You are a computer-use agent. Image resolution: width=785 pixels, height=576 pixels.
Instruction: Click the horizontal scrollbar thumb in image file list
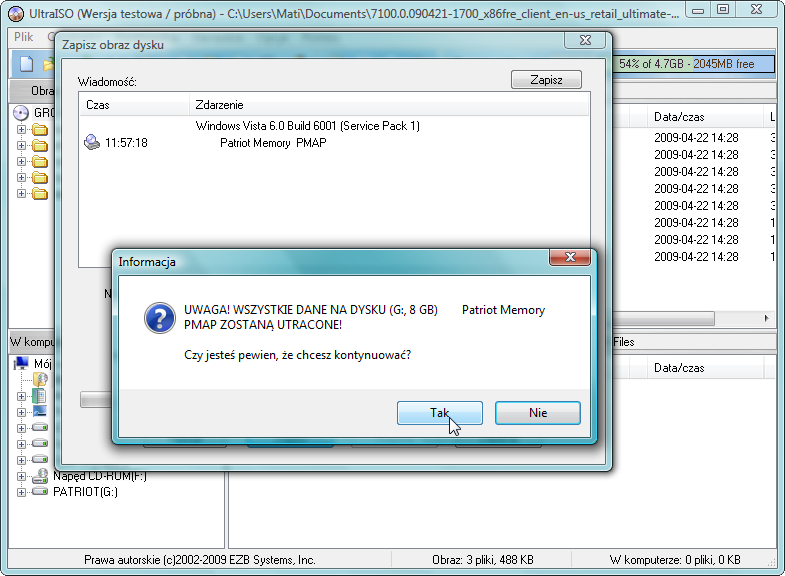(663, 318)
